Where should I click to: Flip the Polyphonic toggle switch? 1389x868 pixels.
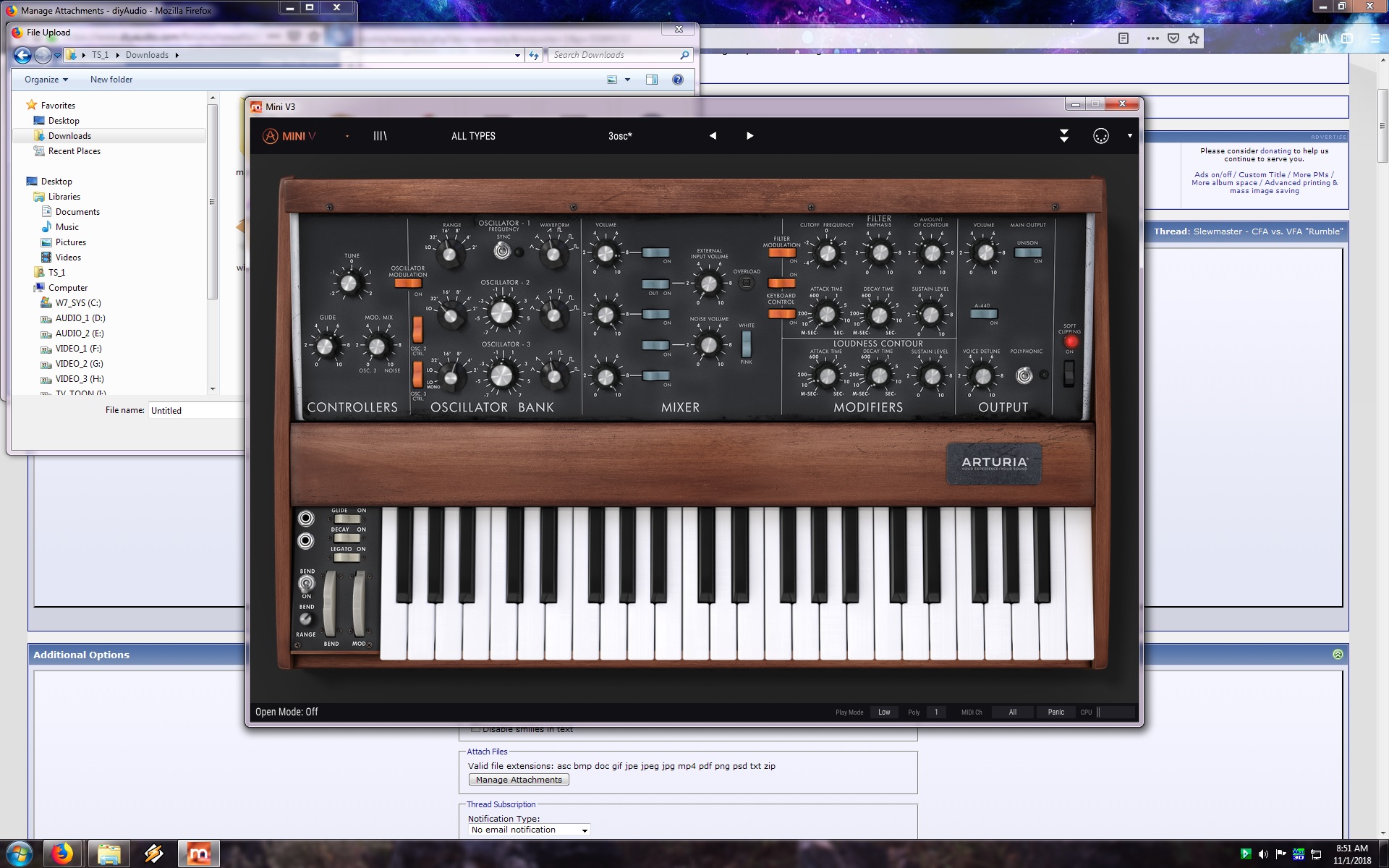point(1024,375)
